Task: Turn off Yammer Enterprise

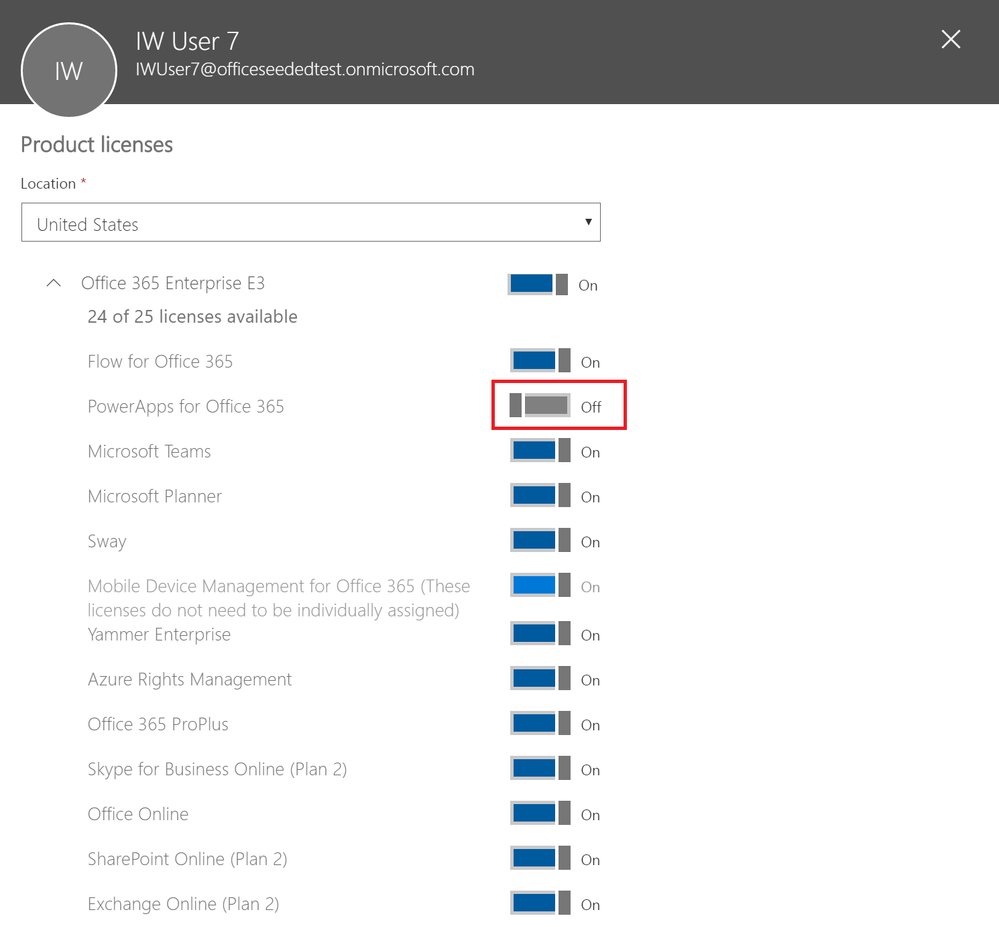Action: coord(540,634)
